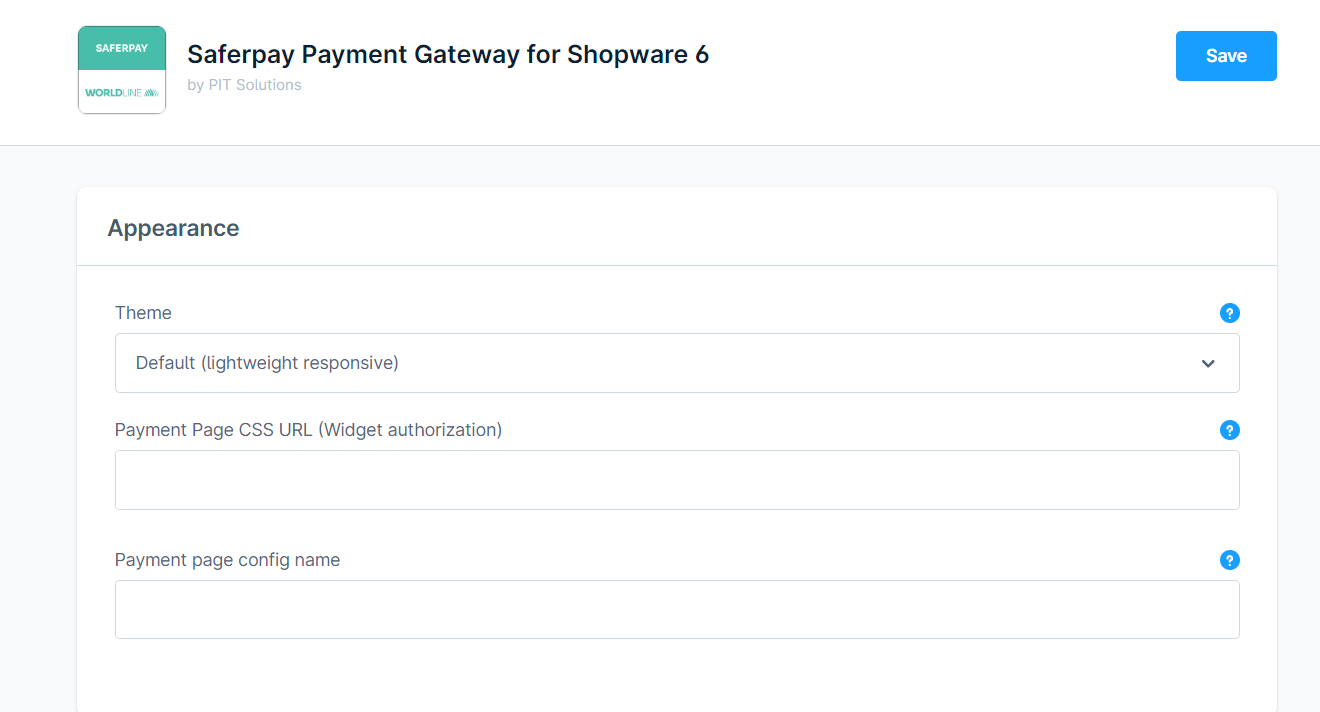Click the WORLDLINE wordmark in plugin logo
The image size is (1320, 712).
click(x=113, y=92)
